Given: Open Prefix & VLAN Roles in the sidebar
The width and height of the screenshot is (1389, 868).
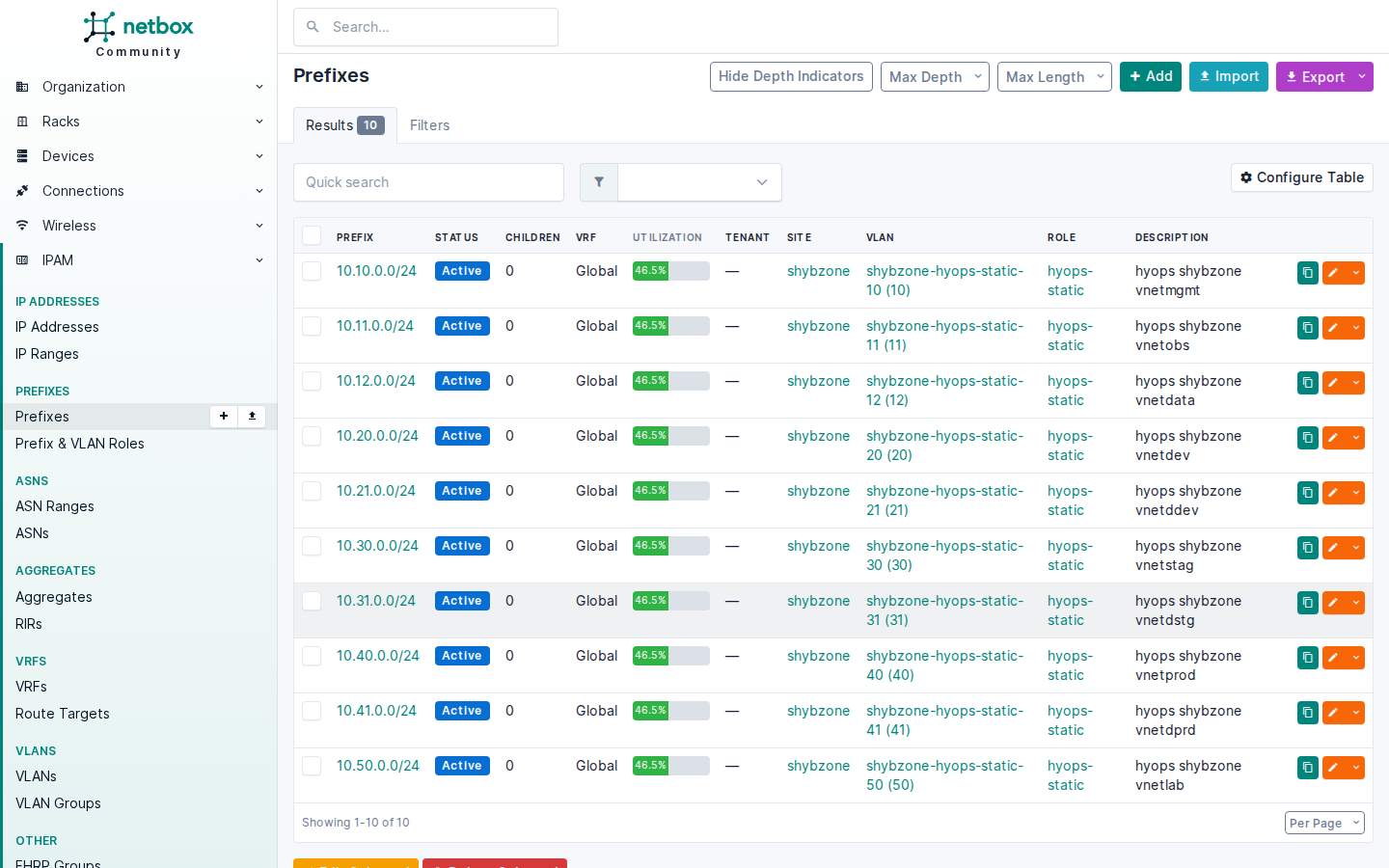Looking at the screenshot, I should [x=80, y=444].
